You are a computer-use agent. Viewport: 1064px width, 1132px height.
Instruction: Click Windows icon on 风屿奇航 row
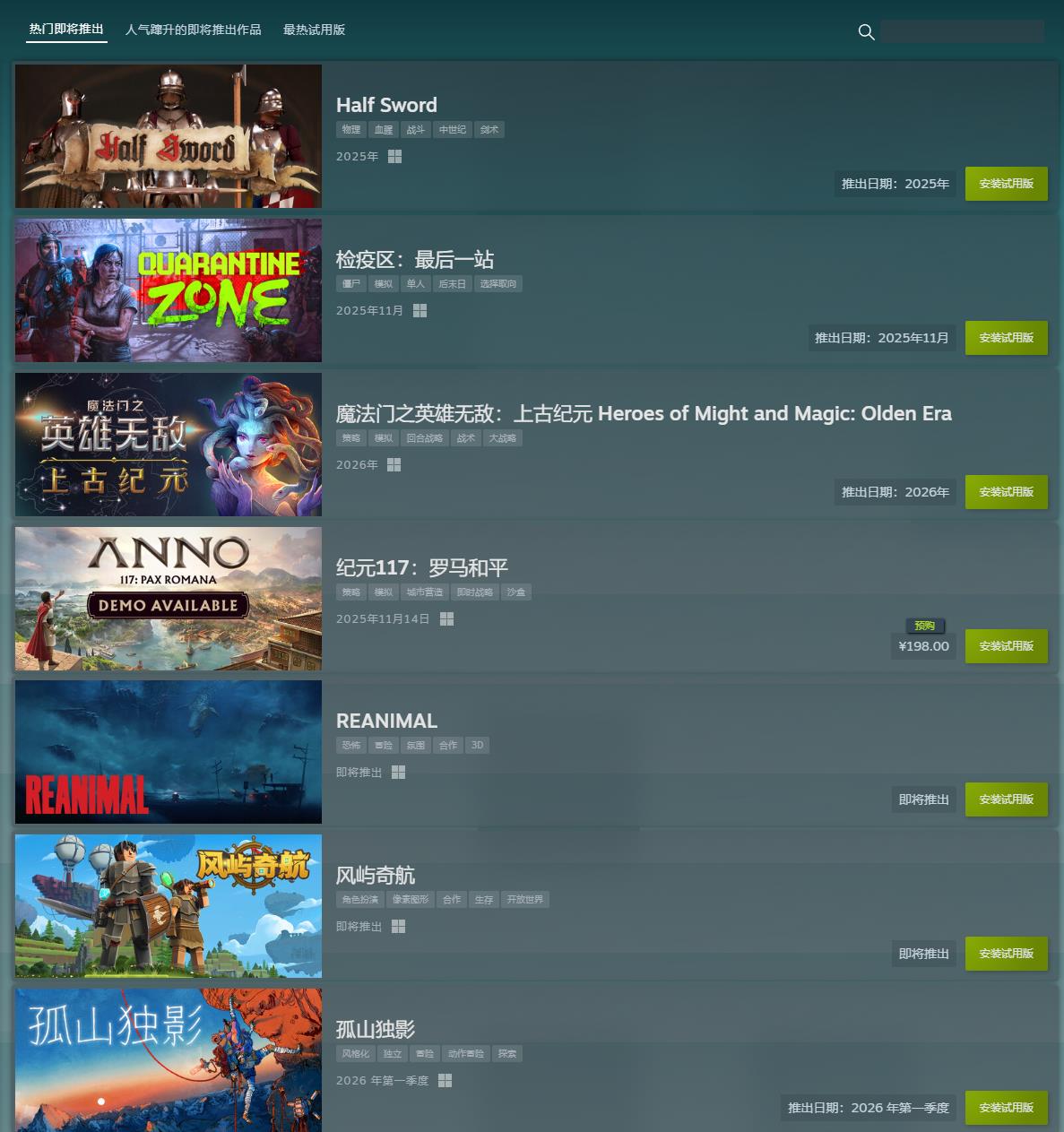[398, 927]
